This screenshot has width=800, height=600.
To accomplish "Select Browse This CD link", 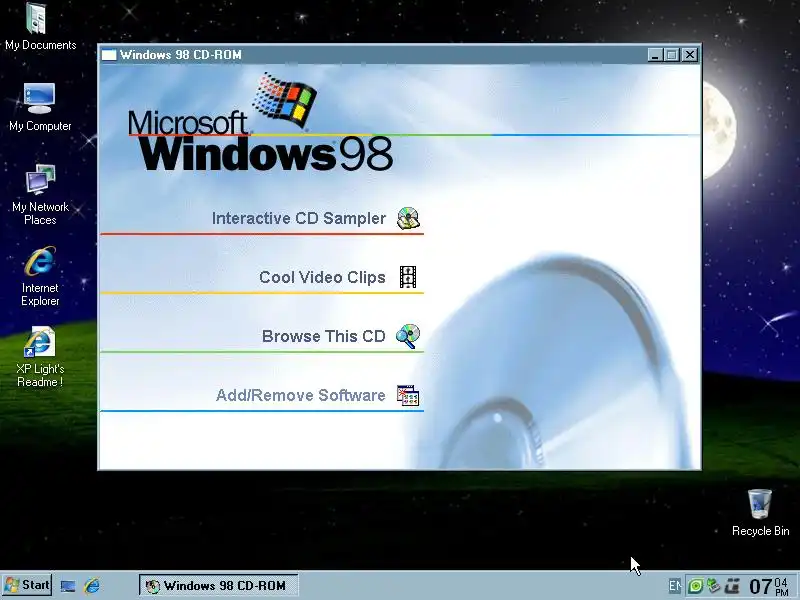I will [x=323, y=336].
